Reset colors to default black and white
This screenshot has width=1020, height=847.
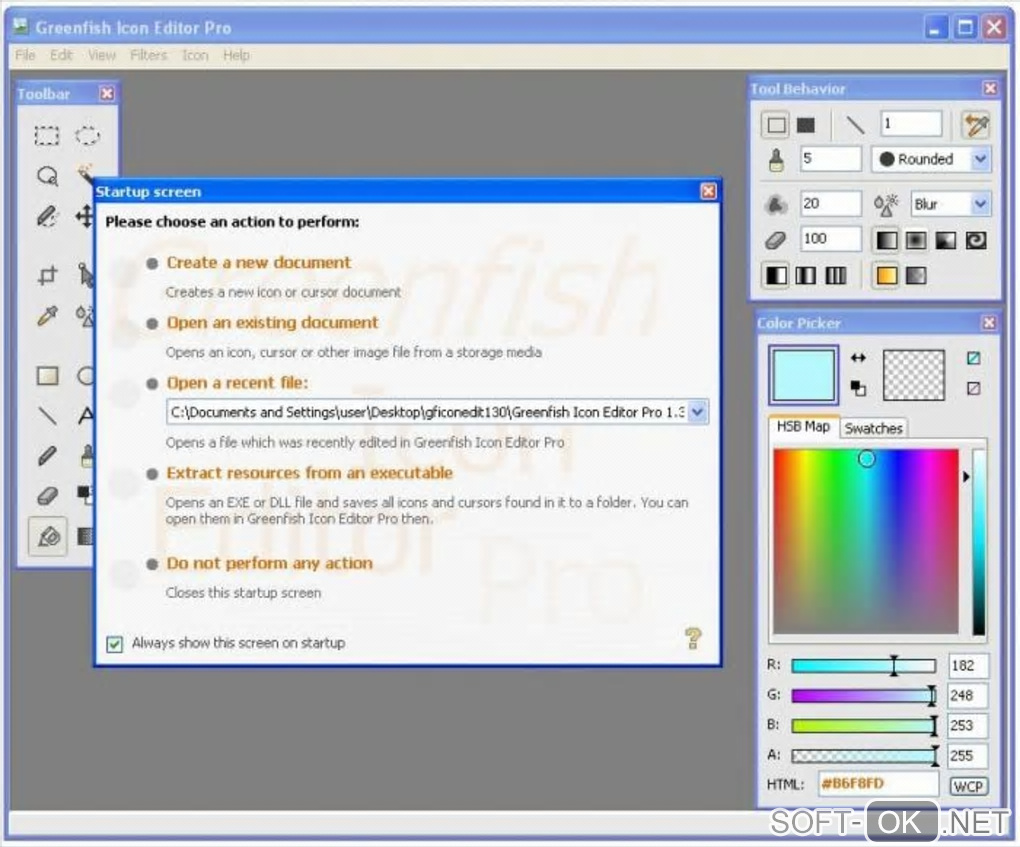(x=858, y=388)
